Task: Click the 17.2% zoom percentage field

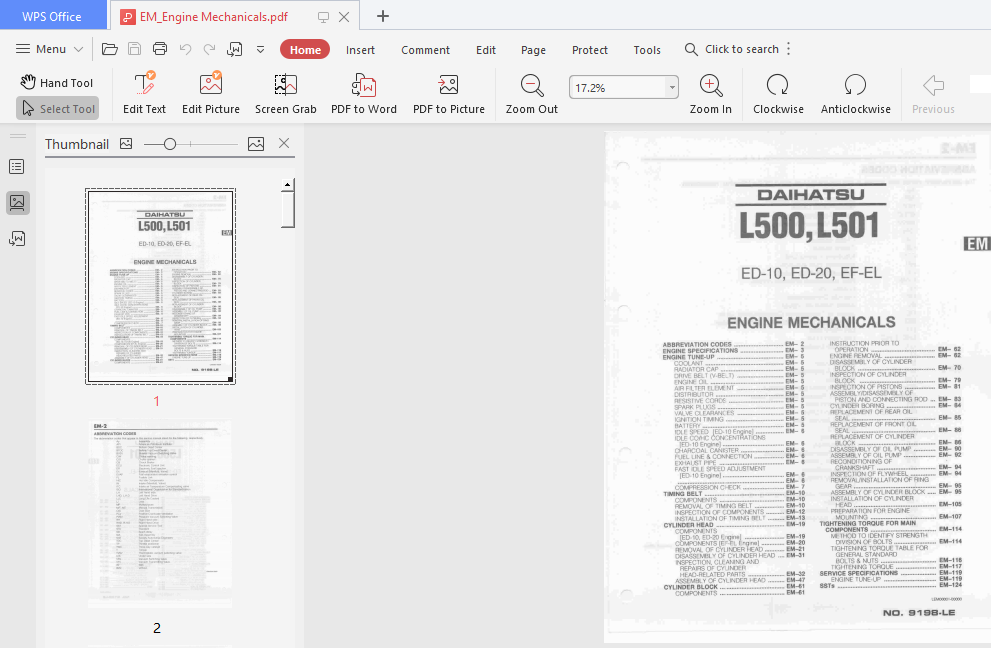Action: pyautogui.click(x=617, y=88)
